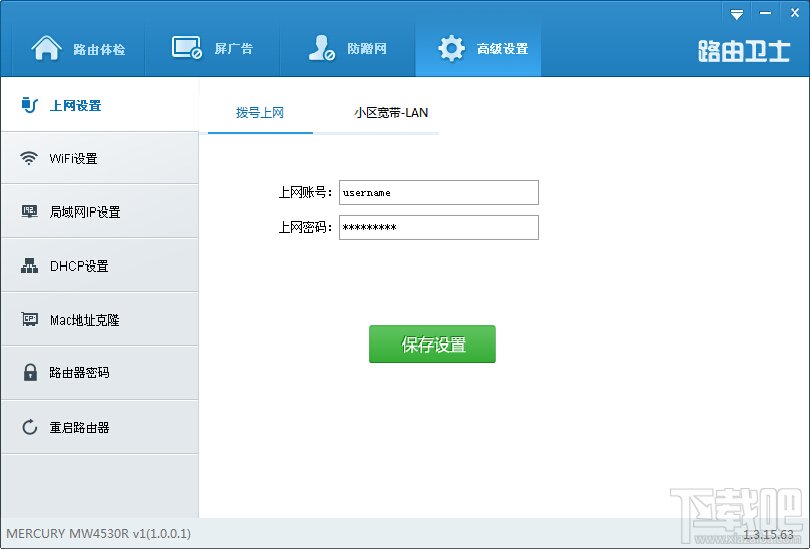This screenshot has width=810, height=549.
Task: Focus the 上网账号 username input field
Action: coord(439,193)
